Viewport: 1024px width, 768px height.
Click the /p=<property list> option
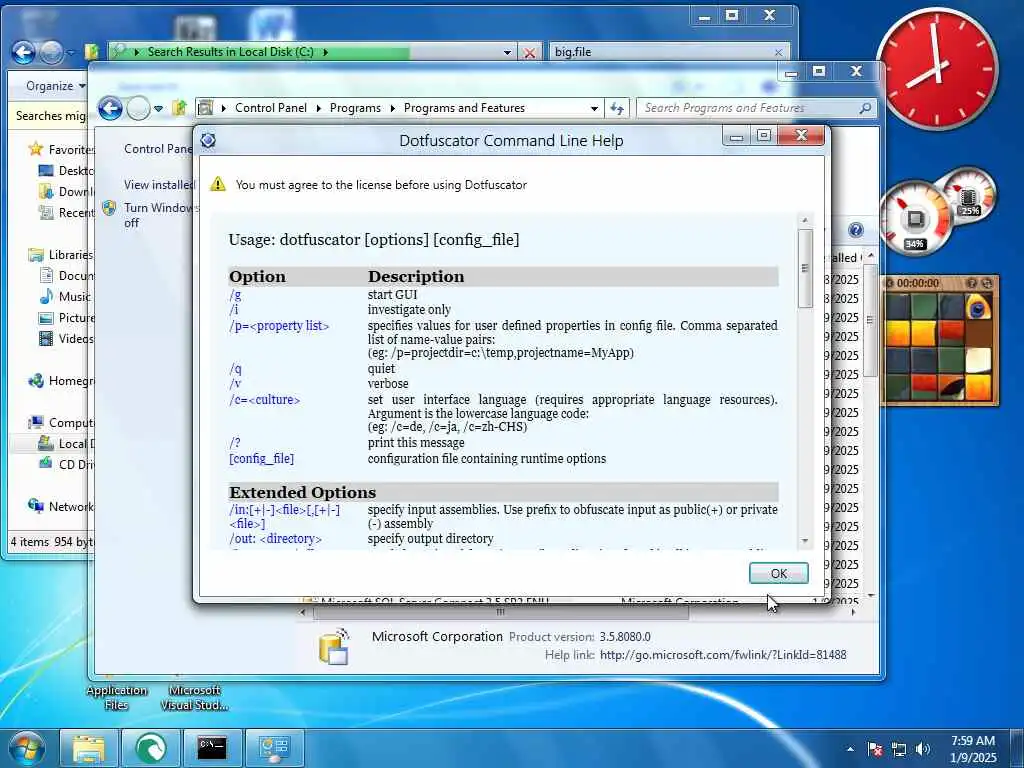pyautogui.click(x=279, y=325)
